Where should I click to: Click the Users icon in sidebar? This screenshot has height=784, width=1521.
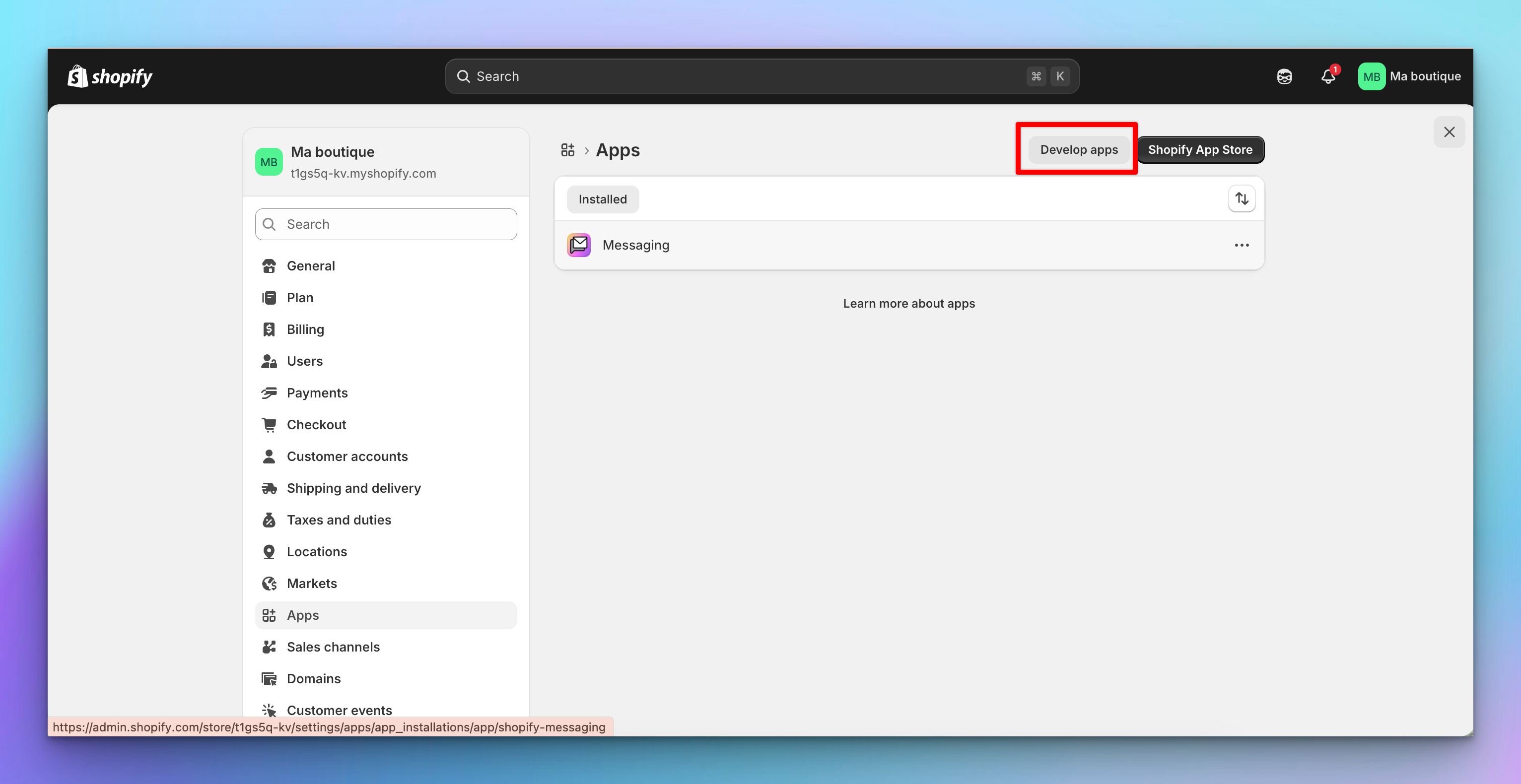269,361
